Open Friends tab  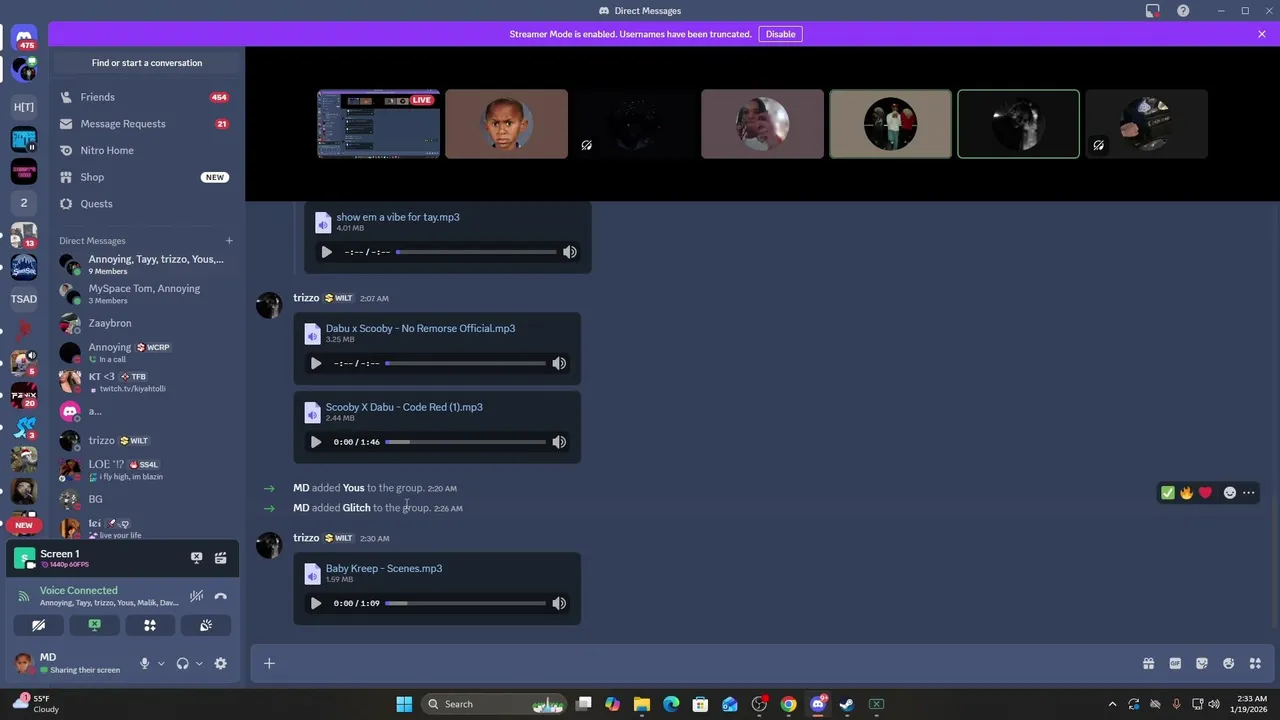[x=147, y=97]
